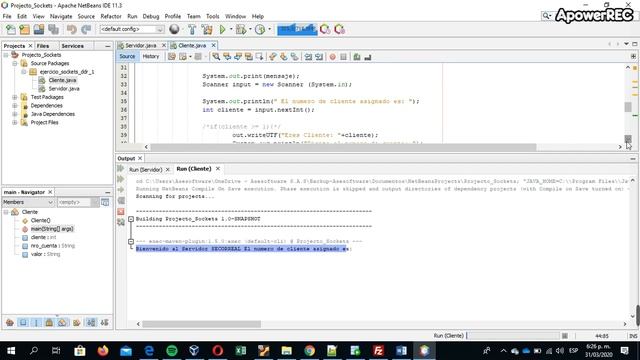Switch to the Servidor.java editor tab

coord(140,45)
